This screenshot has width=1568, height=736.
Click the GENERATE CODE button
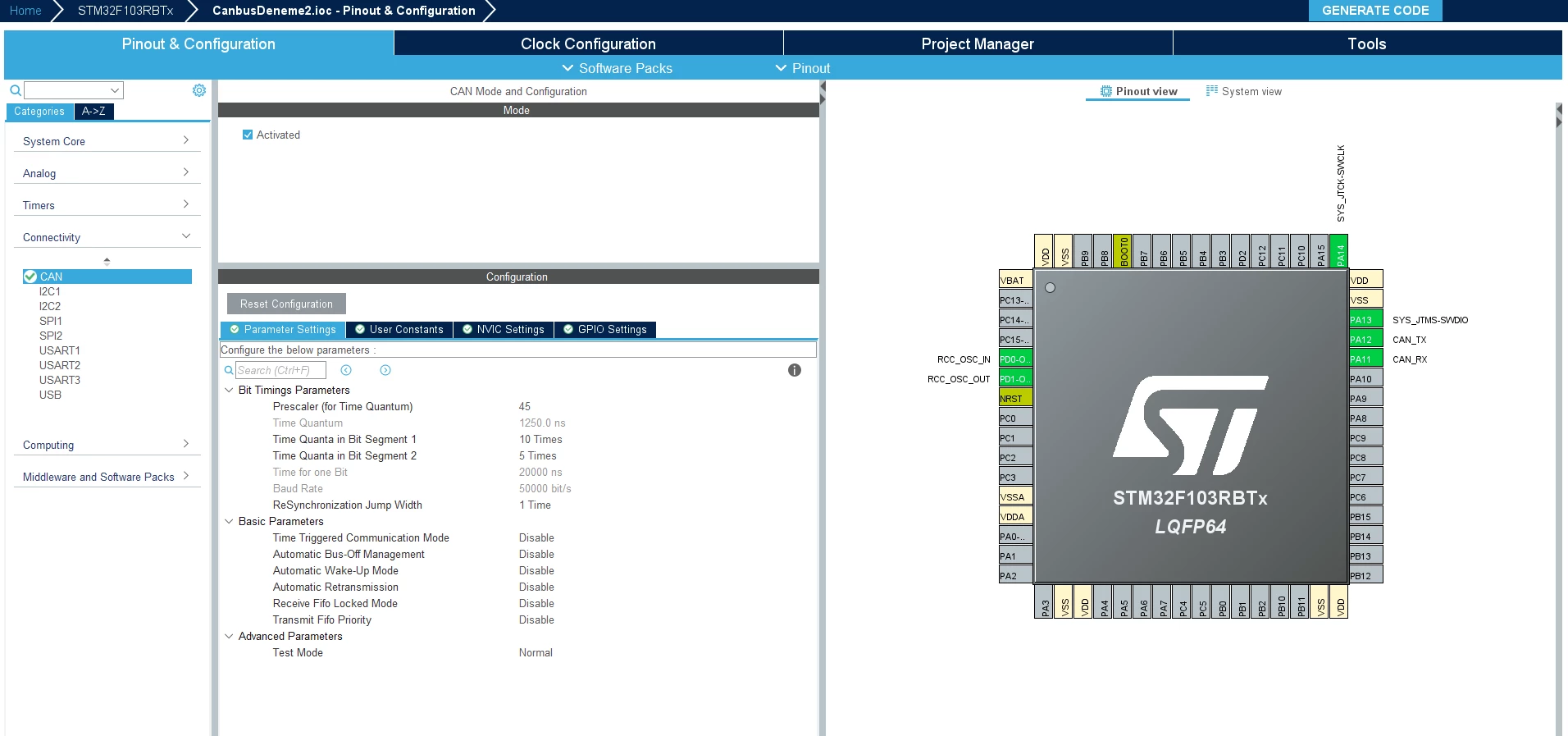[1375, 11]
